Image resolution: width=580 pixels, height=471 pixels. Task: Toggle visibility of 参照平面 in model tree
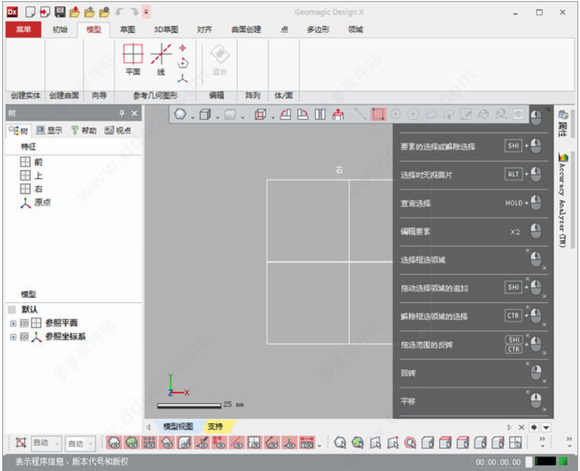coord(24,323)
